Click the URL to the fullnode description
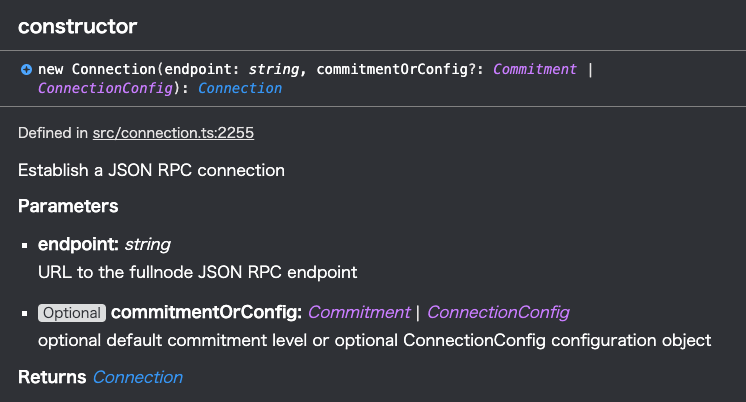 (x=197, y=272)
